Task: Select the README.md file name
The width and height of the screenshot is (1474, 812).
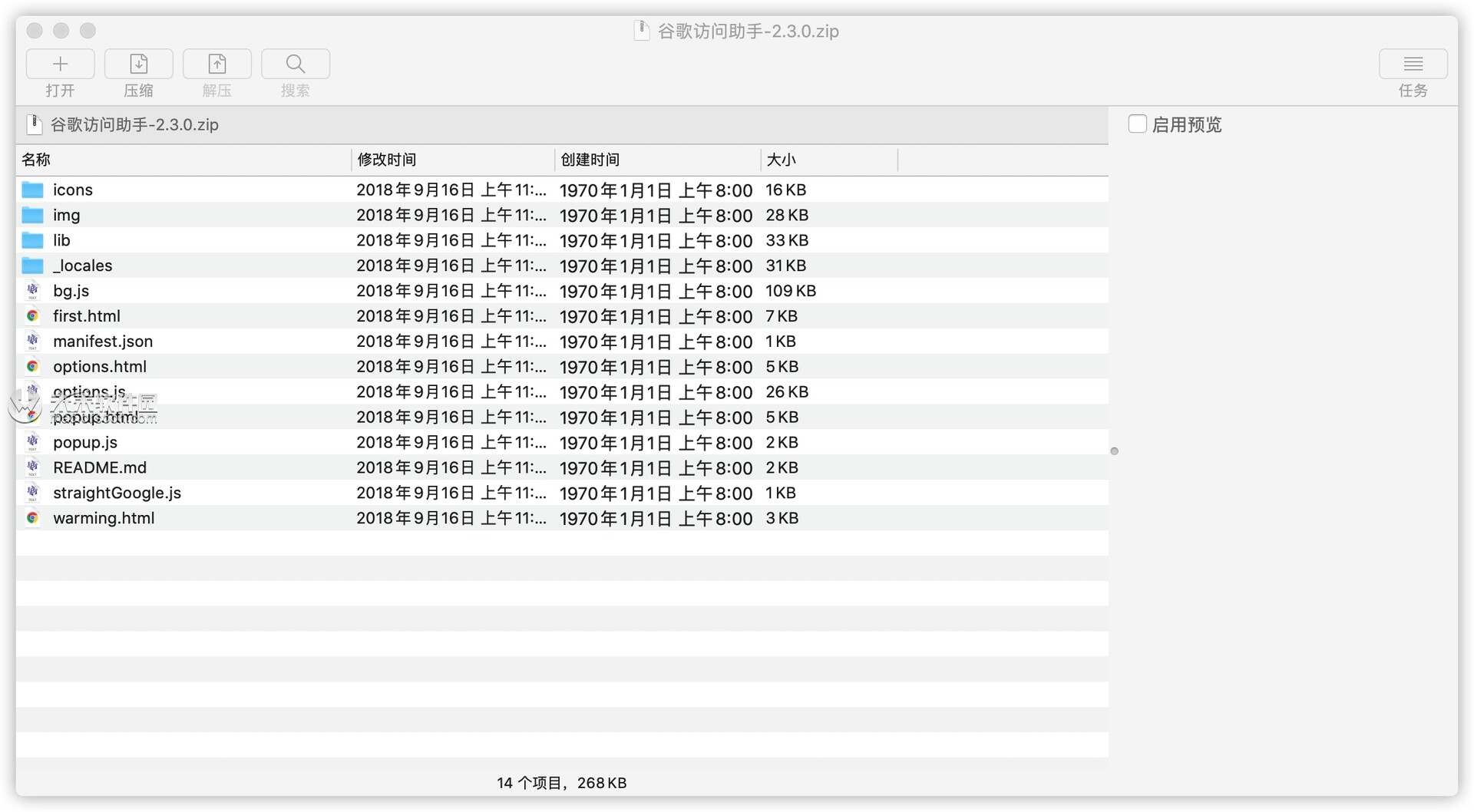Action: pos(100,467)
